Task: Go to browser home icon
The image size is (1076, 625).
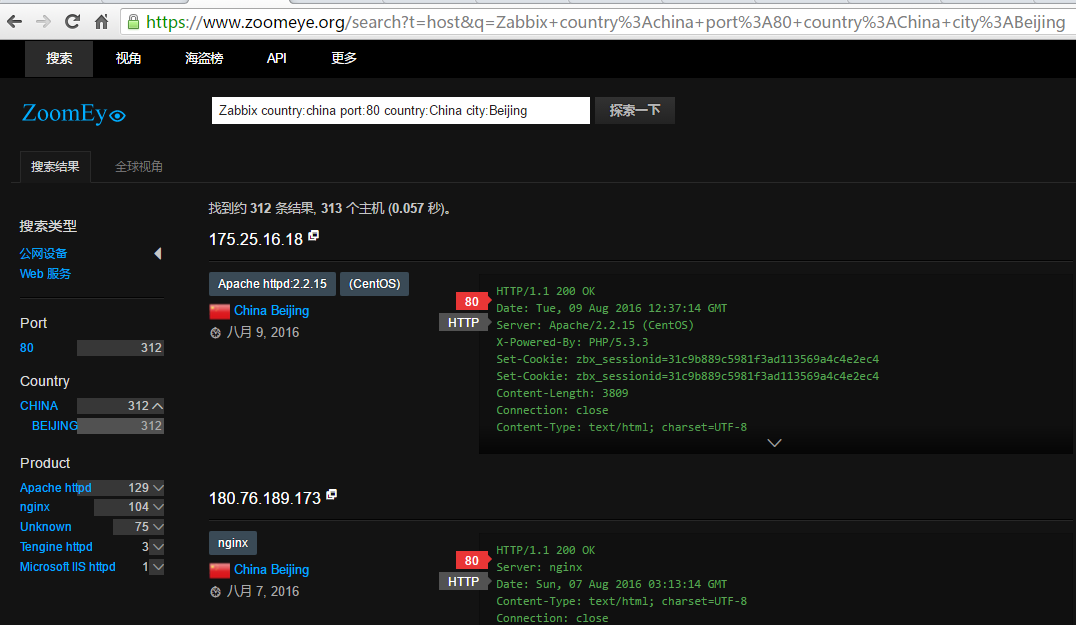Action: click(x=101, y=21)
